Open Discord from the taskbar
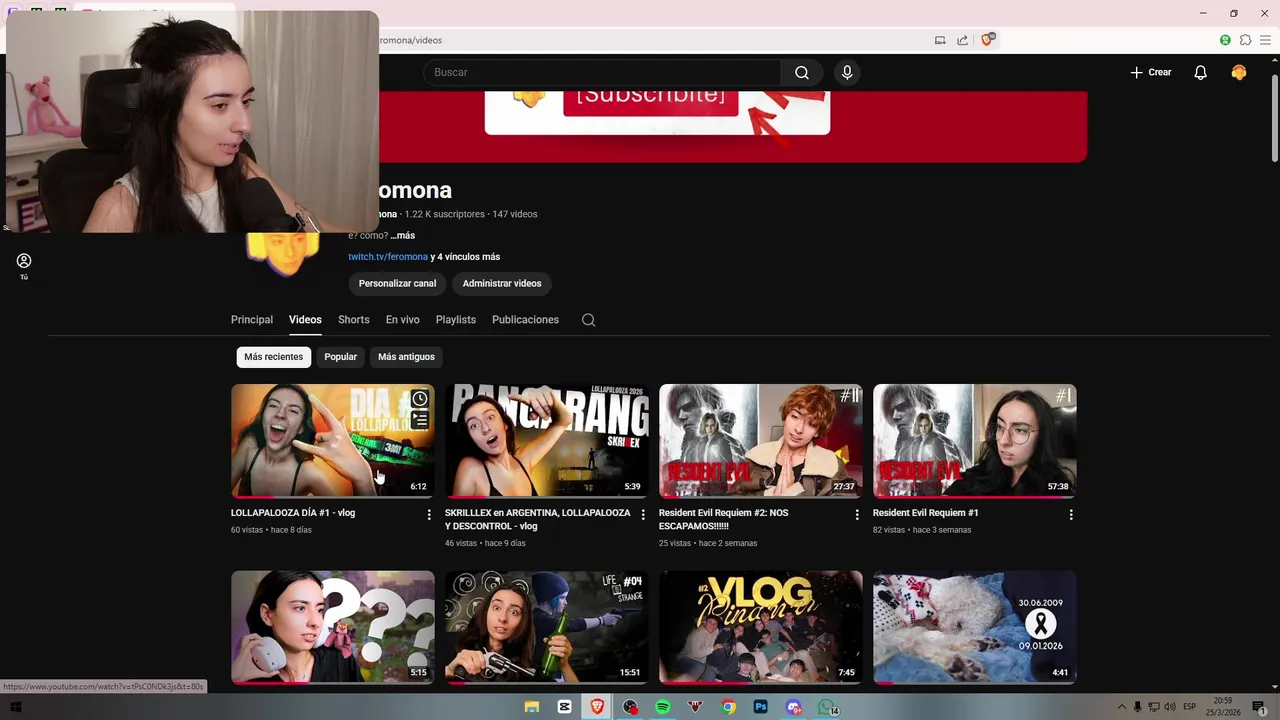This screenshot has height=720, width=1280. 794,707
